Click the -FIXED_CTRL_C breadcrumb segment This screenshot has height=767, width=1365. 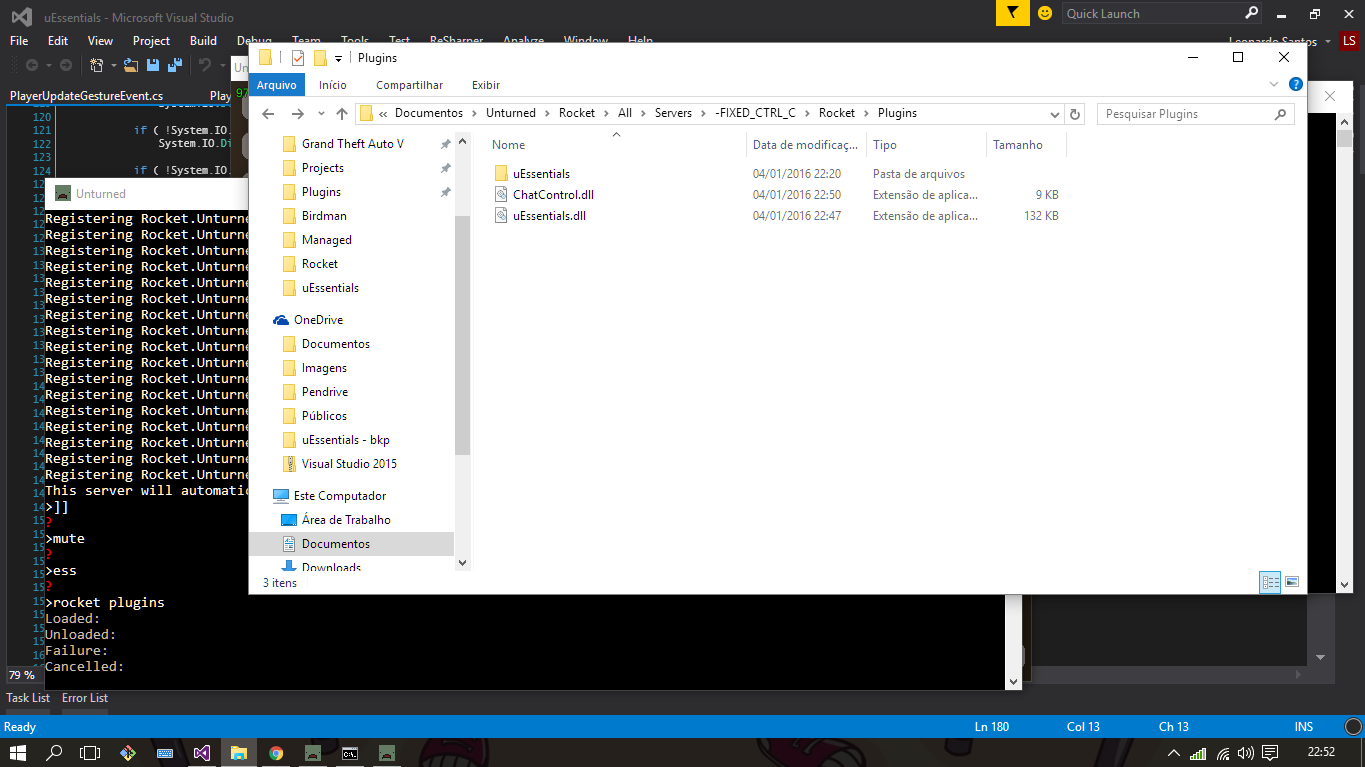click(x=755, y=113)
